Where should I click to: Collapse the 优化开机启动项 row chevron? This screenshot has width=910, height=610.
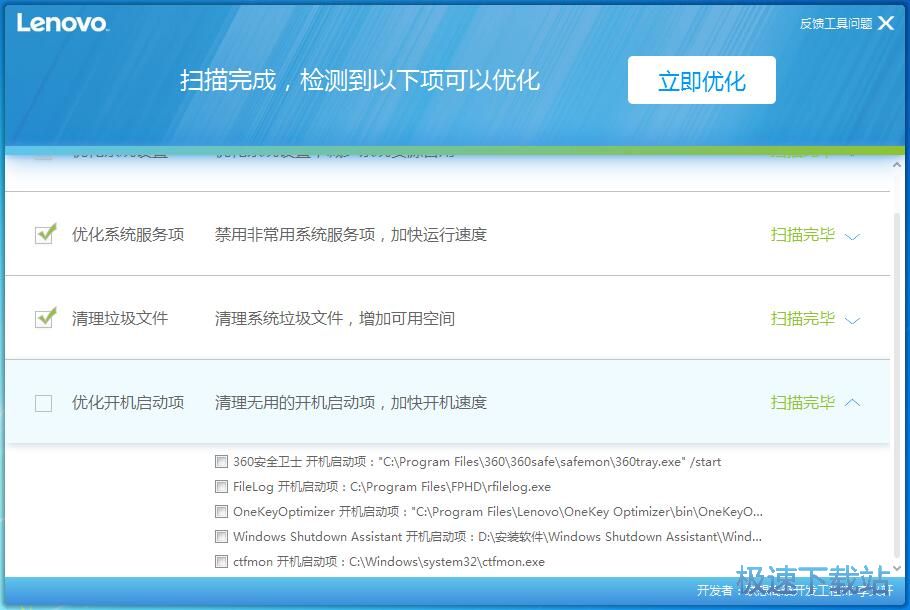click(852, 403)
